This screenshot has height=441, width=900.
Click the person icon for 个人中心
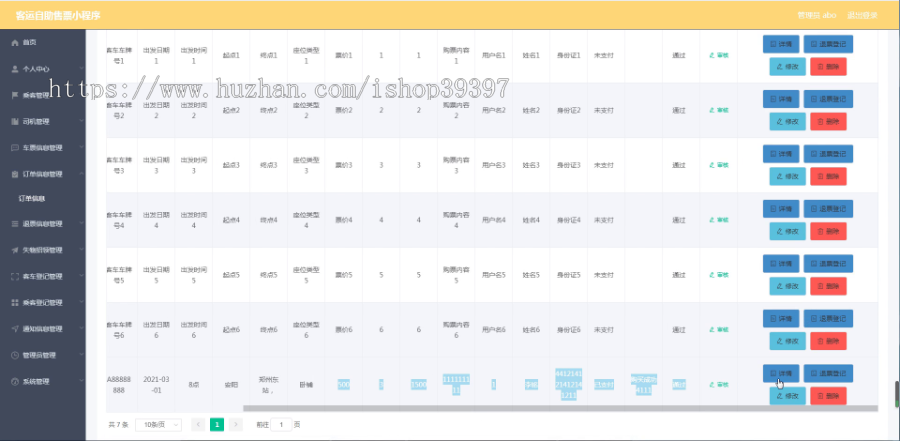[x=15, y=69]
